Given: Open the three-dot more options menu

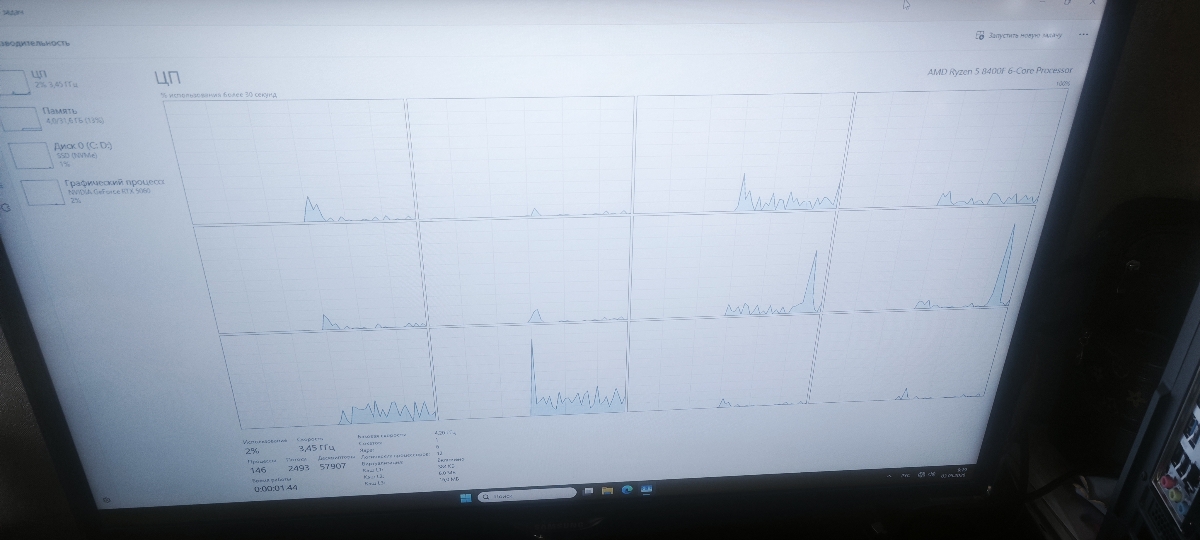Looking at the screenshot, I should tap(1083, 34).
